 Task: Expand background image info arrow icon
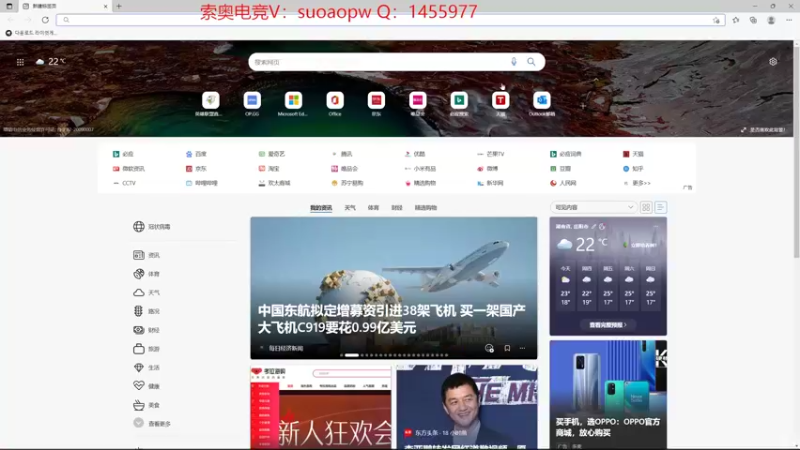743,130
